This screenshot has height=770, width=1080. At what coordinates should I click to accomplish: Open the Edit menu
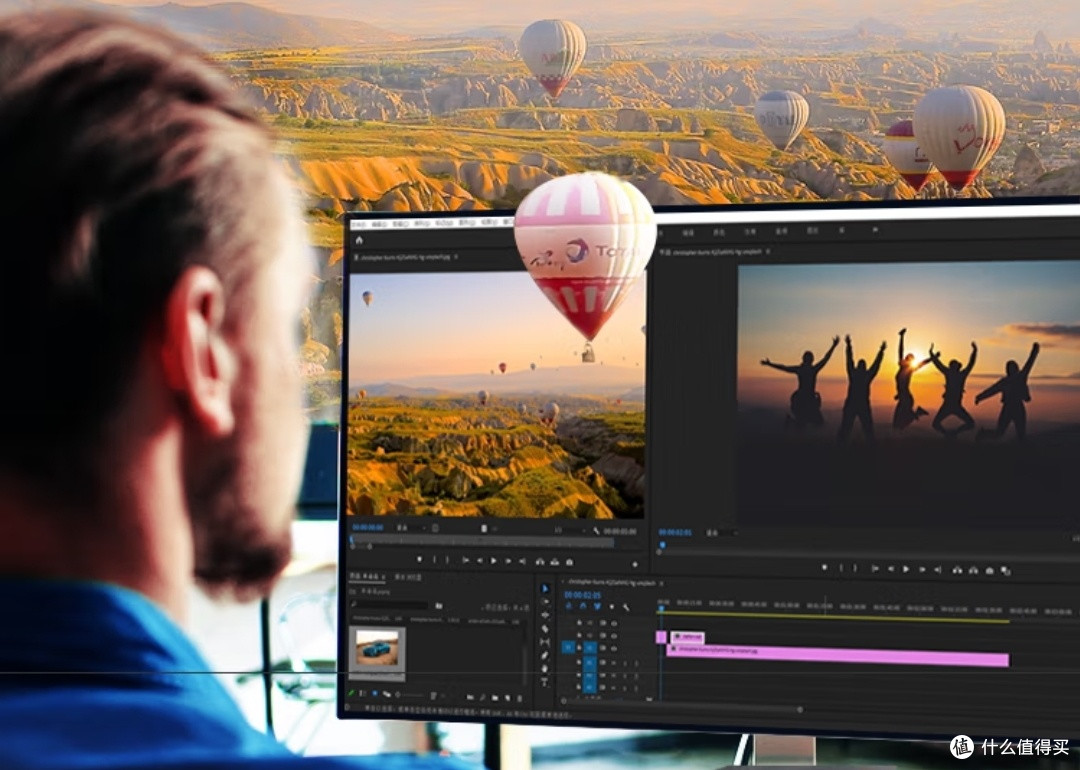coord(380,223)
